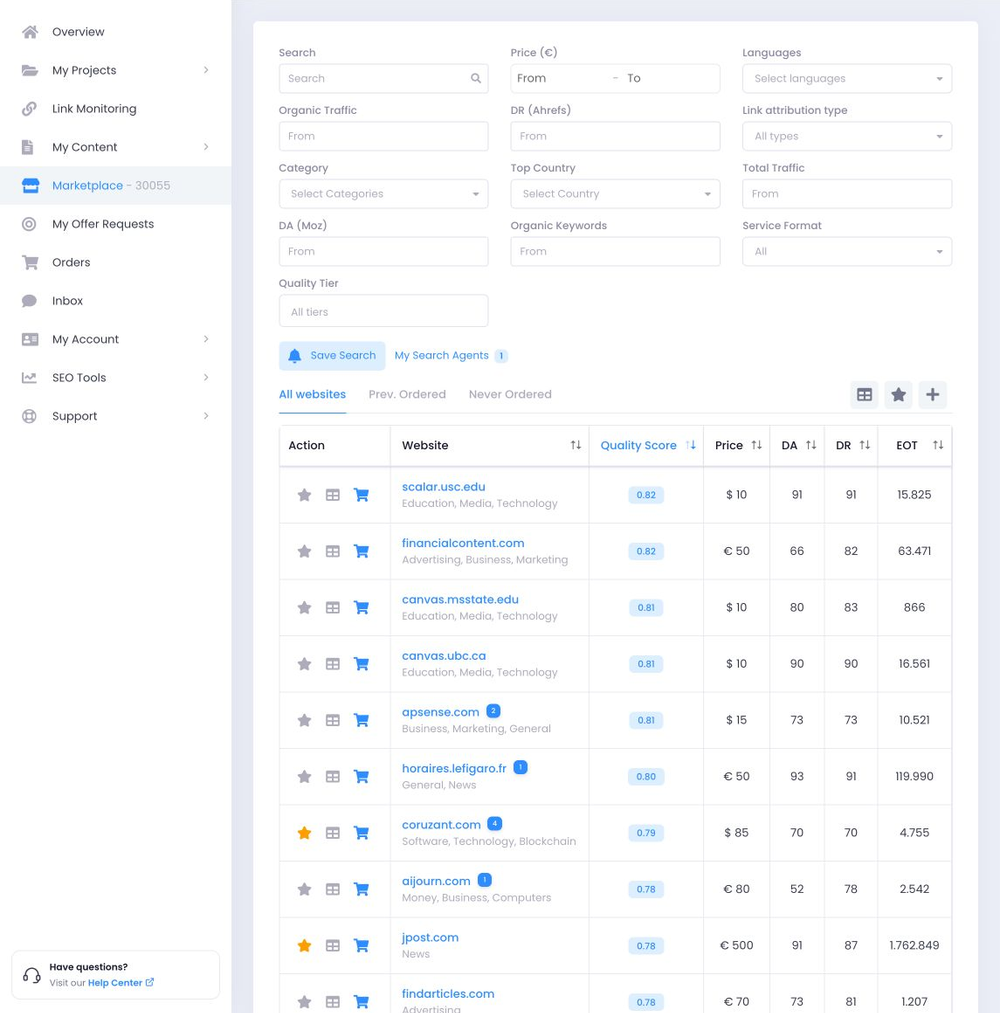Click the table view icon above results

[x=864, y=395]
